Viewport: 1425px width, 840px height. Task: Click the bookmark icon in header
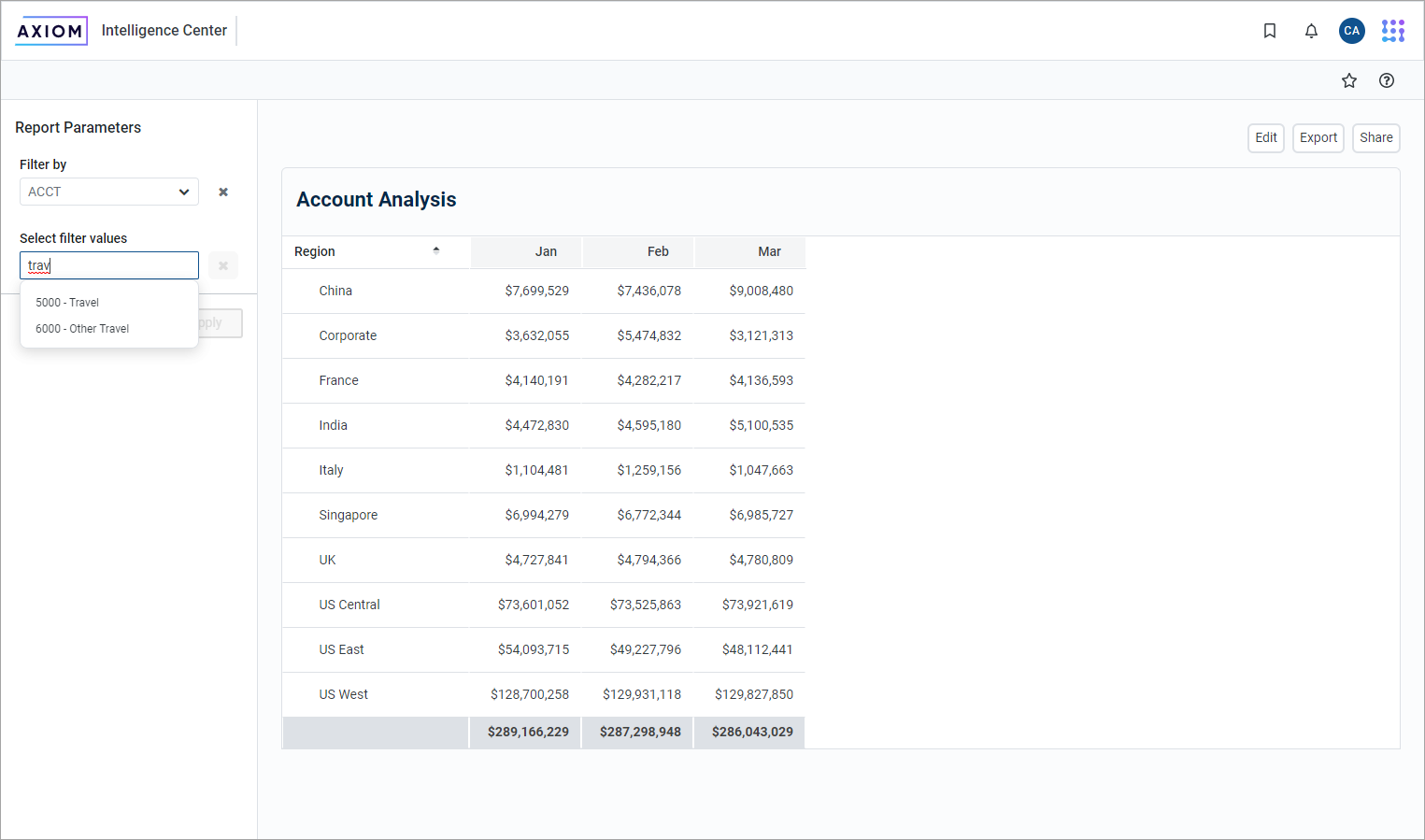pyautogui.click(x=1269, y=31)
